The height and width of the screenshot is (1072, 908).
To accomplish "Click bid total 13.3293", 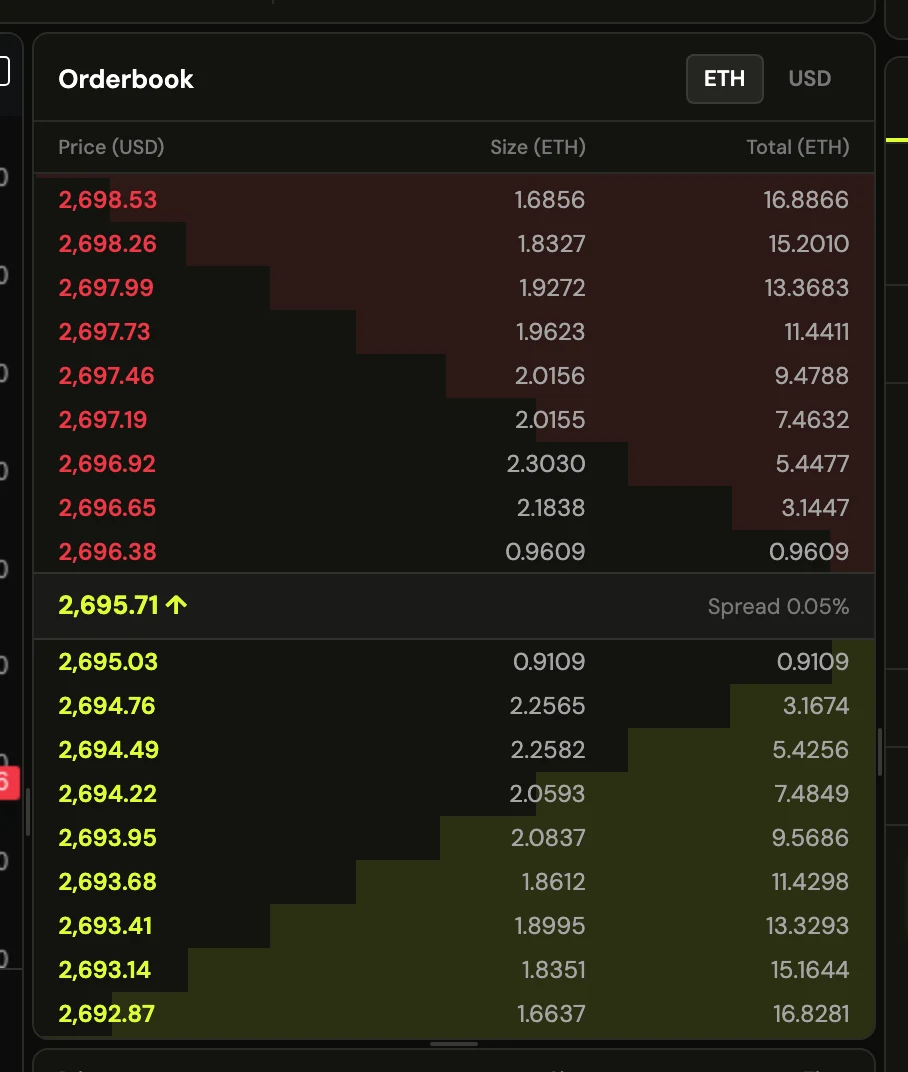I will [807, 926].
